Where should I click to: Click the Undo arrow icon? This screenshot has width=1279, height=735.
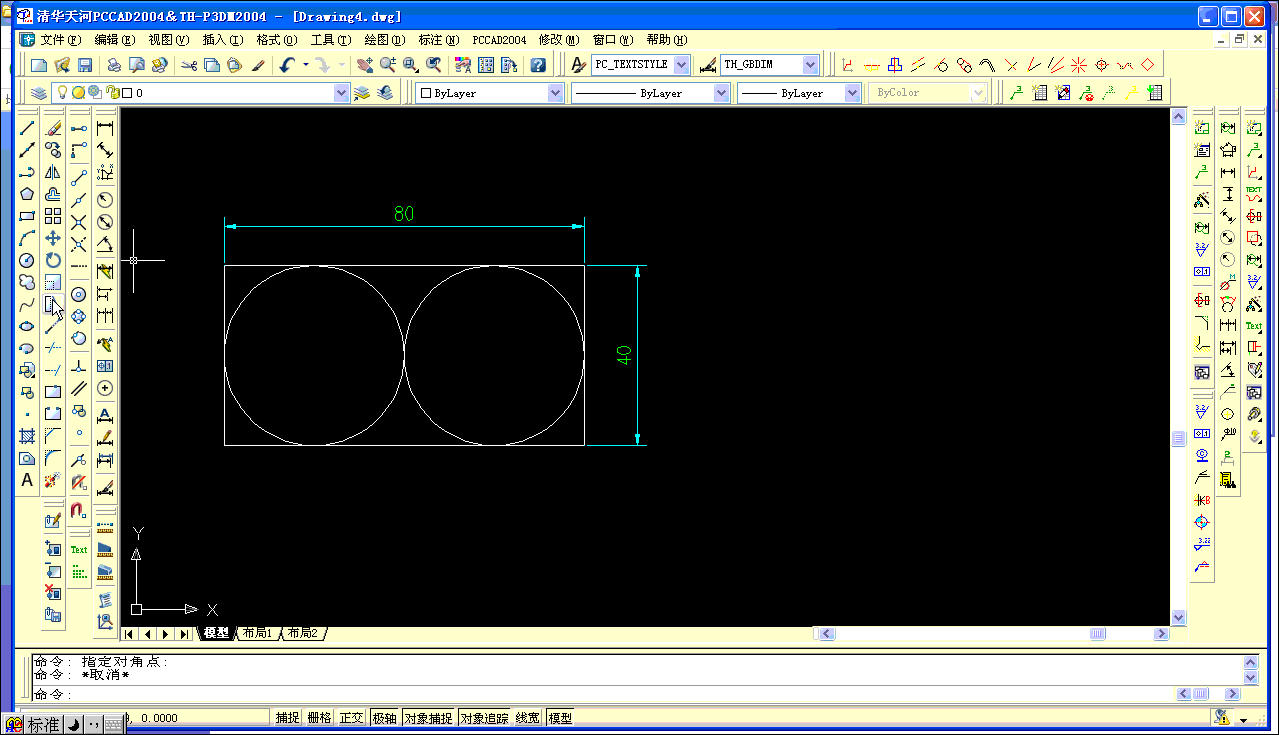[x=287, y=65]
